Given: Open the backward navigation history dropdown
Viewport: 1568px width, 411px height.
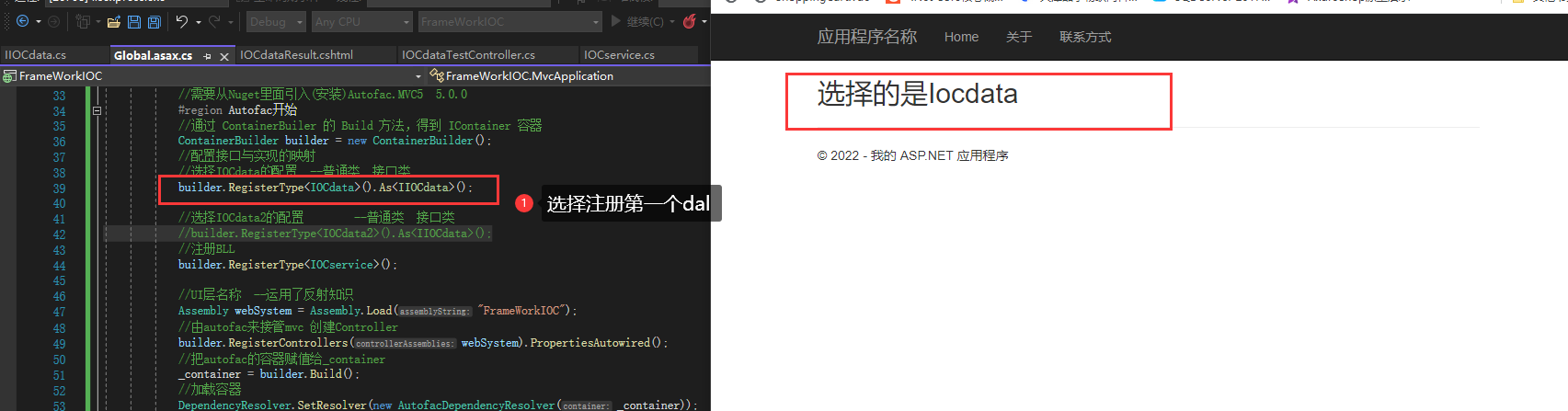Looking at the screenshot, I should [38, 21].
